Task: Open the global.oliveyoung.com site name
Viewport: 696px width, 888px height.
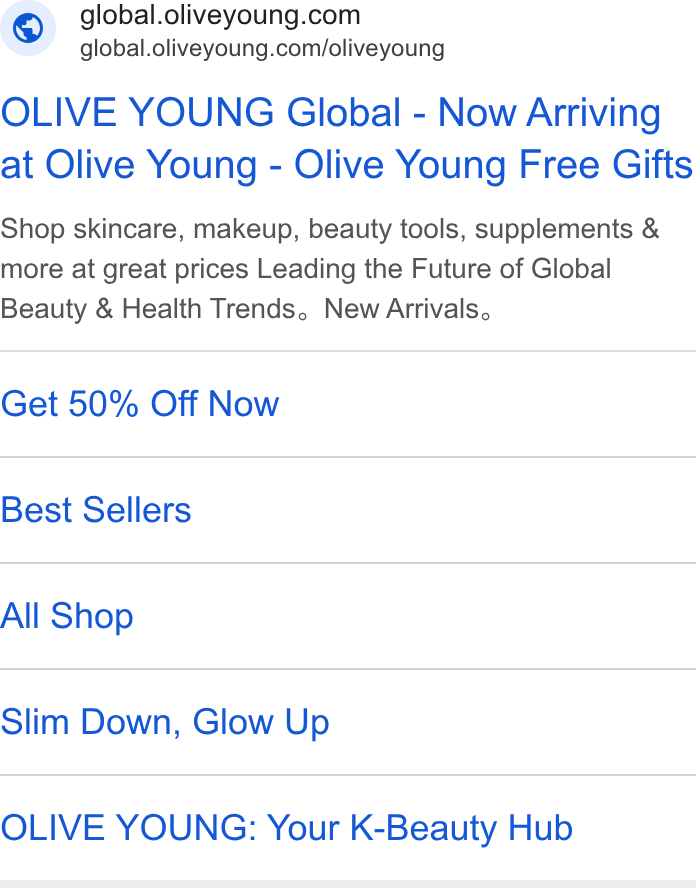Action: pyautogui.click(x=220, y=15)
